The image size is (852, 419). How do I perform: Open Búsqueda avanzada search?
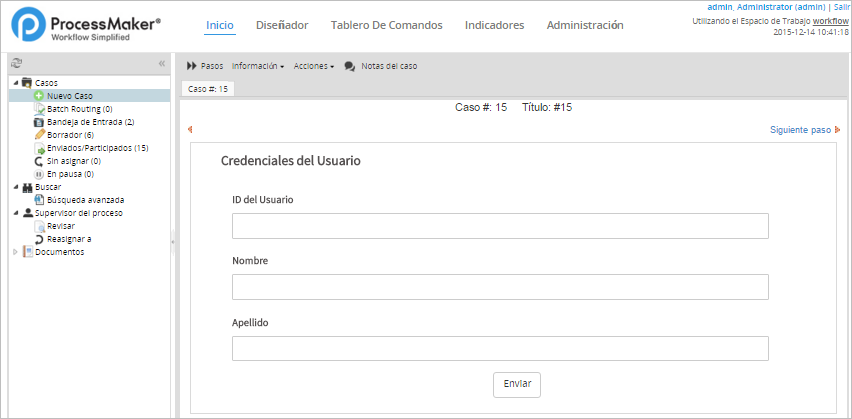[x=85, y=200]
